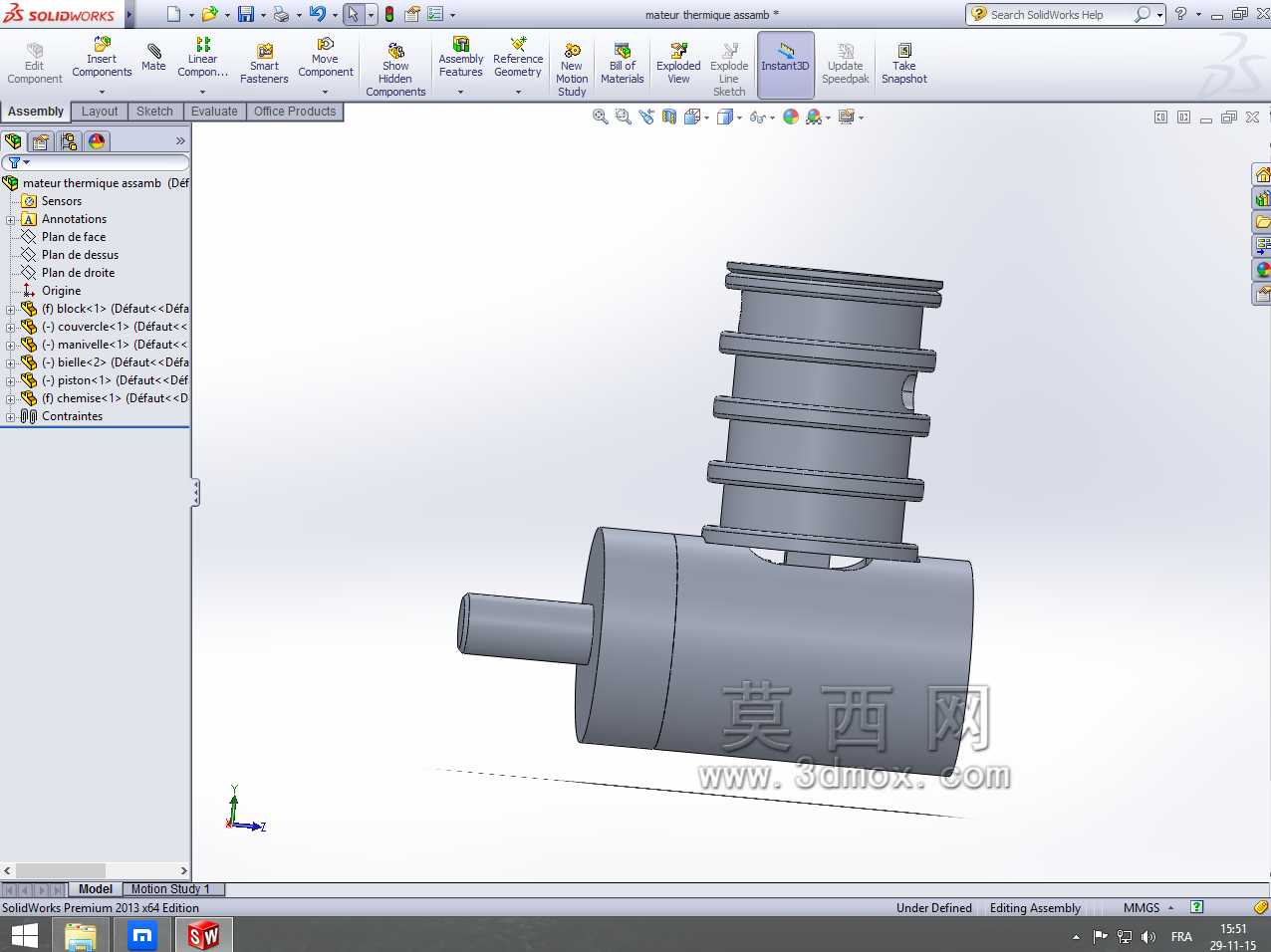This screenshot has width=1271, height=952.
Task: Click Edit Appearance color ball icon
Action: point(791,117)
